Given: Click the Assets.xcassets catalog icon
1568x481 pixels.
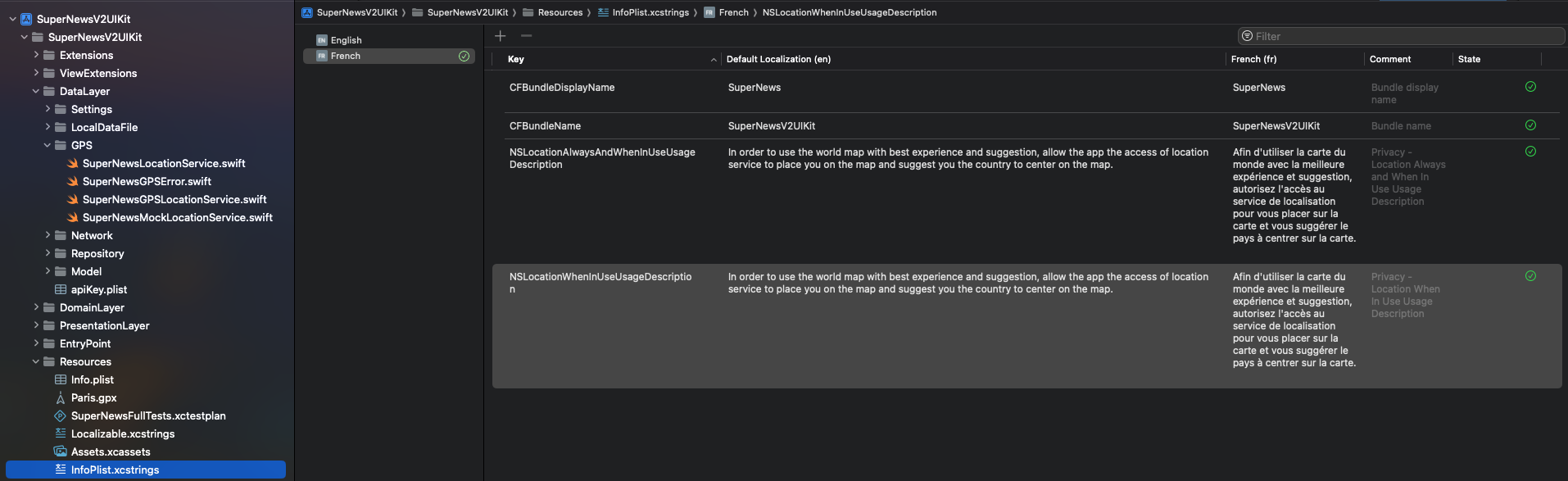Looking at the screenshot, I should [61, 452].
